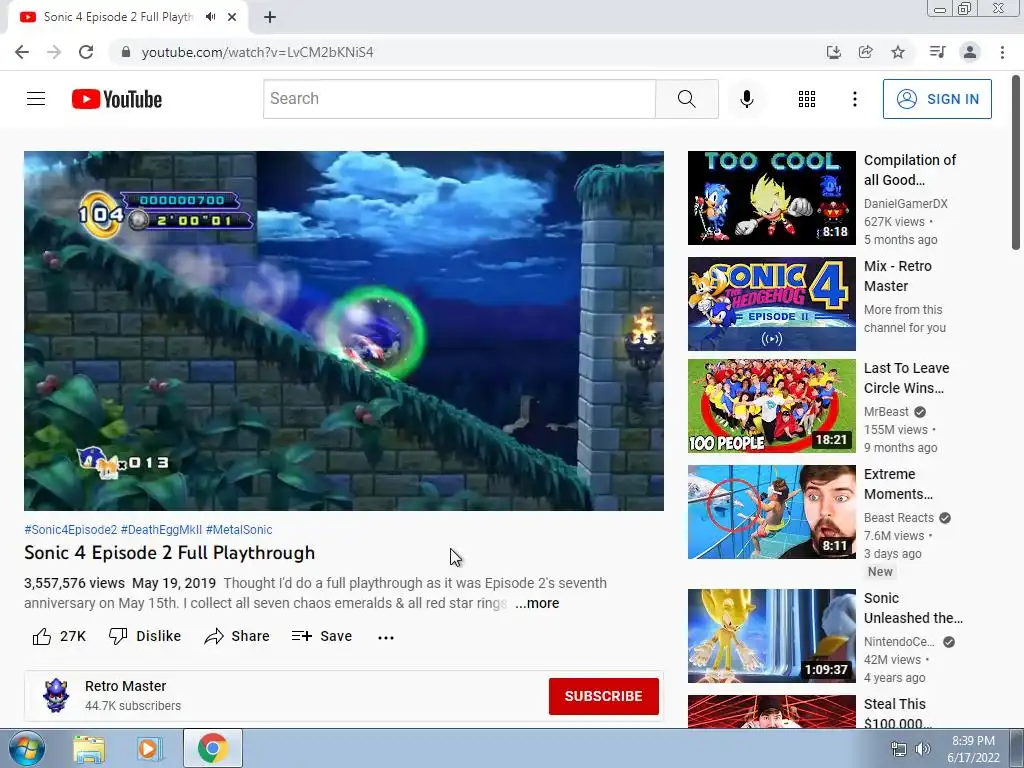The height and width of the screenshot is (768, 1024).
Task: Open Windows Start menu
Action: pyautogui.click(x=26, y=748)
